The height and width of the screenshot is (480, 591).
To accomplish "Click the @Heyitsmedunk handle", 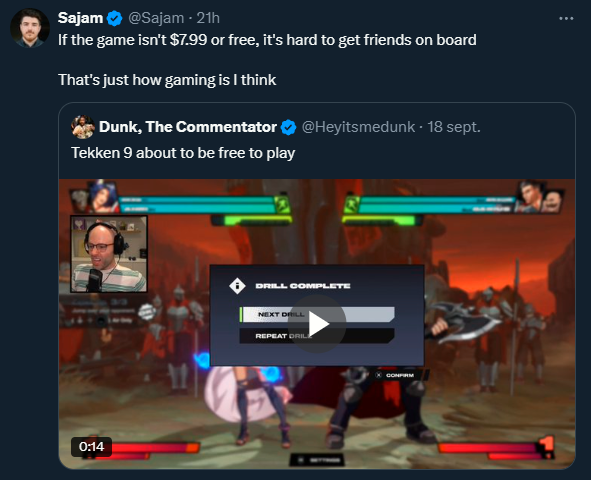I will pyautogui.click(x=358, y=127).
